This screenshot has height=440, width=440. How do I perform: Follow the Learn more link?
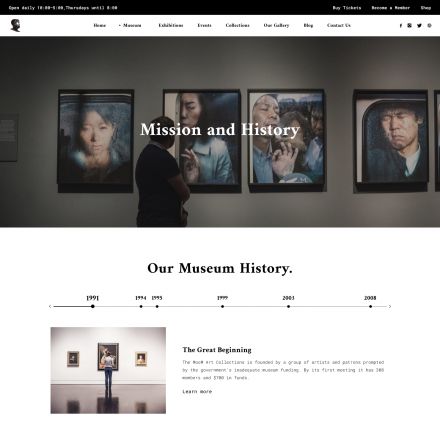point(197,391)
